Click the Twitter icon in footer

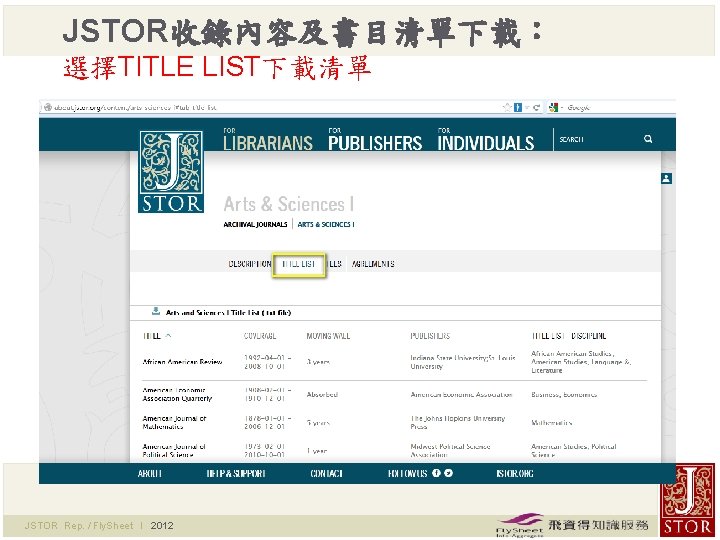(x=449, y=473)
